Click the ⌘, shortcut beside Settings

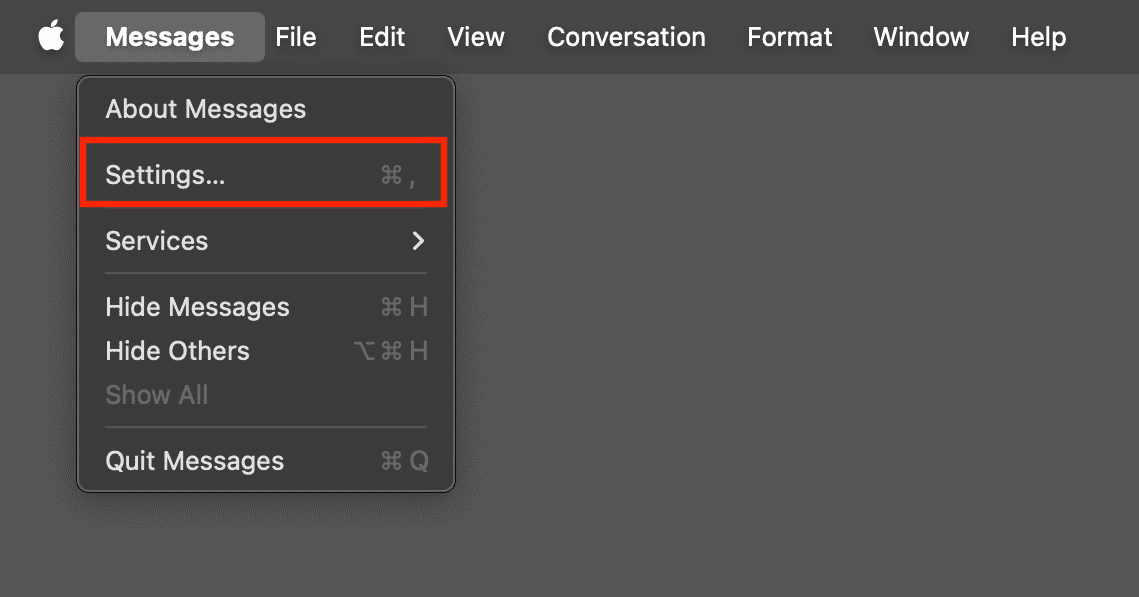coord(398,176)
